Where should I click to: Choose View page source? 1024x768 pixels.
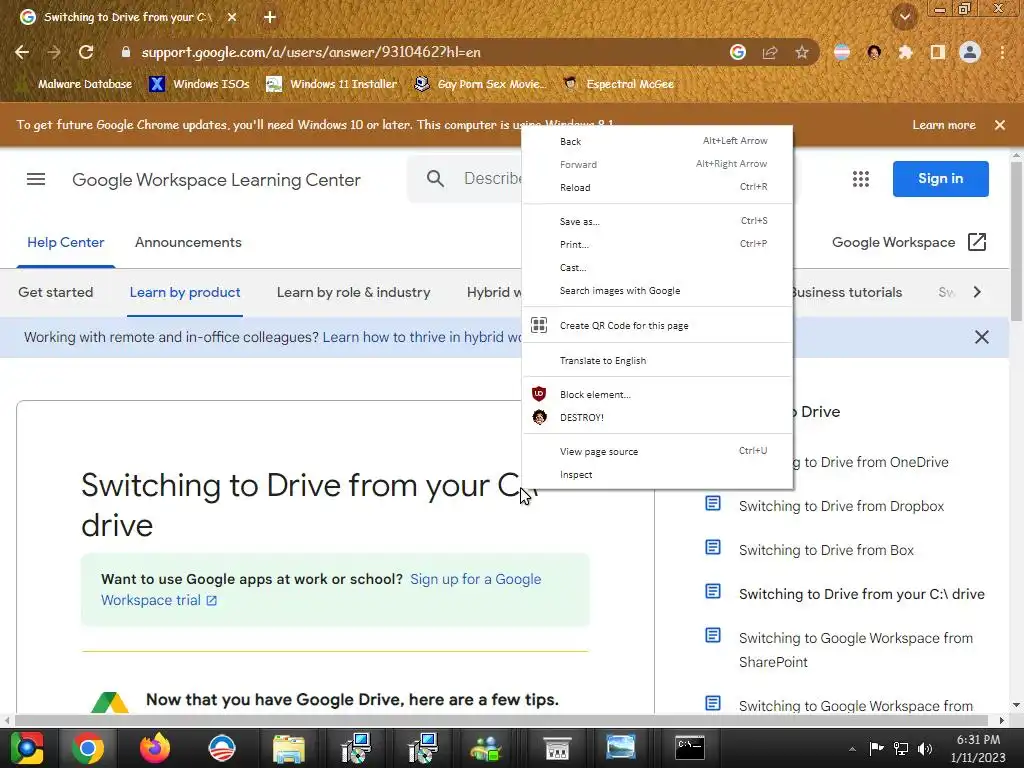tap(658, 451)
